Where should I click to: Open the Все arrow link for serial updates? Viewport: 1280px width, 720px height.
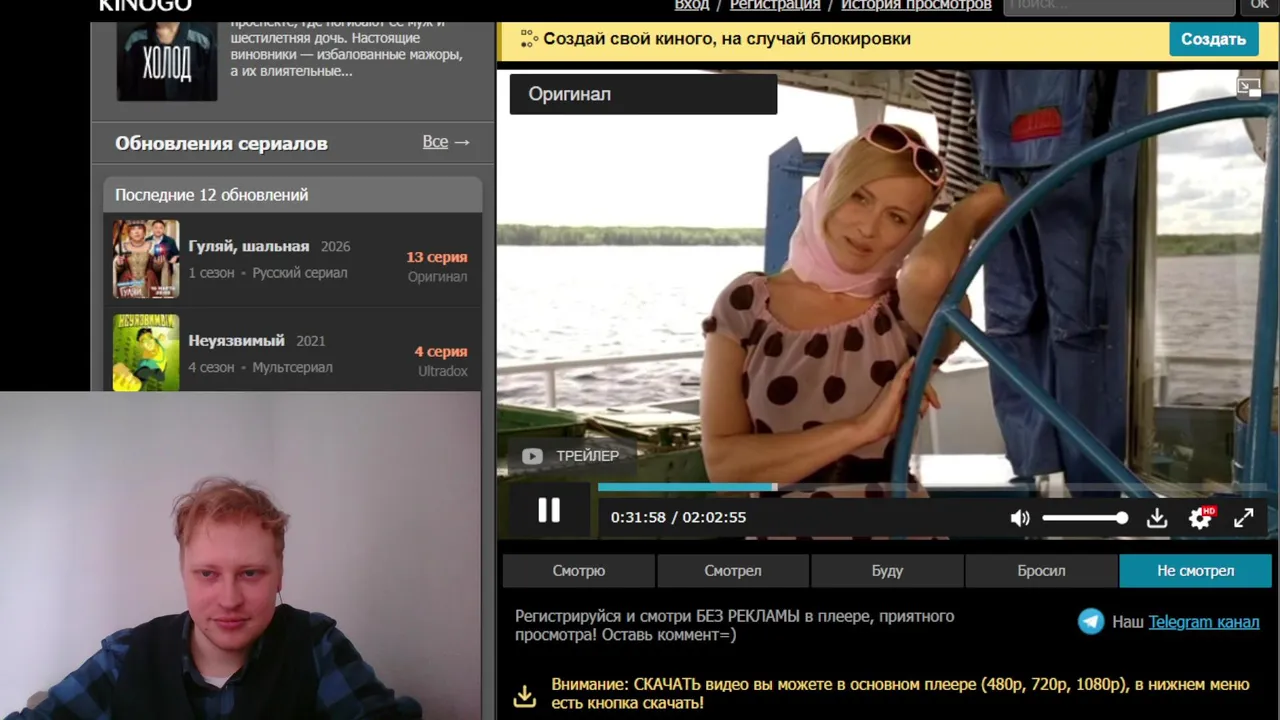click(x=446, y=142)
